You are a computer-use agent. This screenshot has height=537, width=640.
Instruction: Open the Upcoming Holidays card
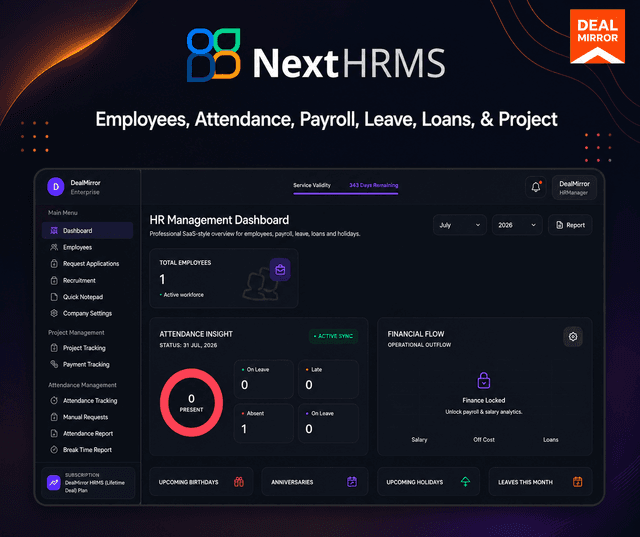tap(428, 482)
